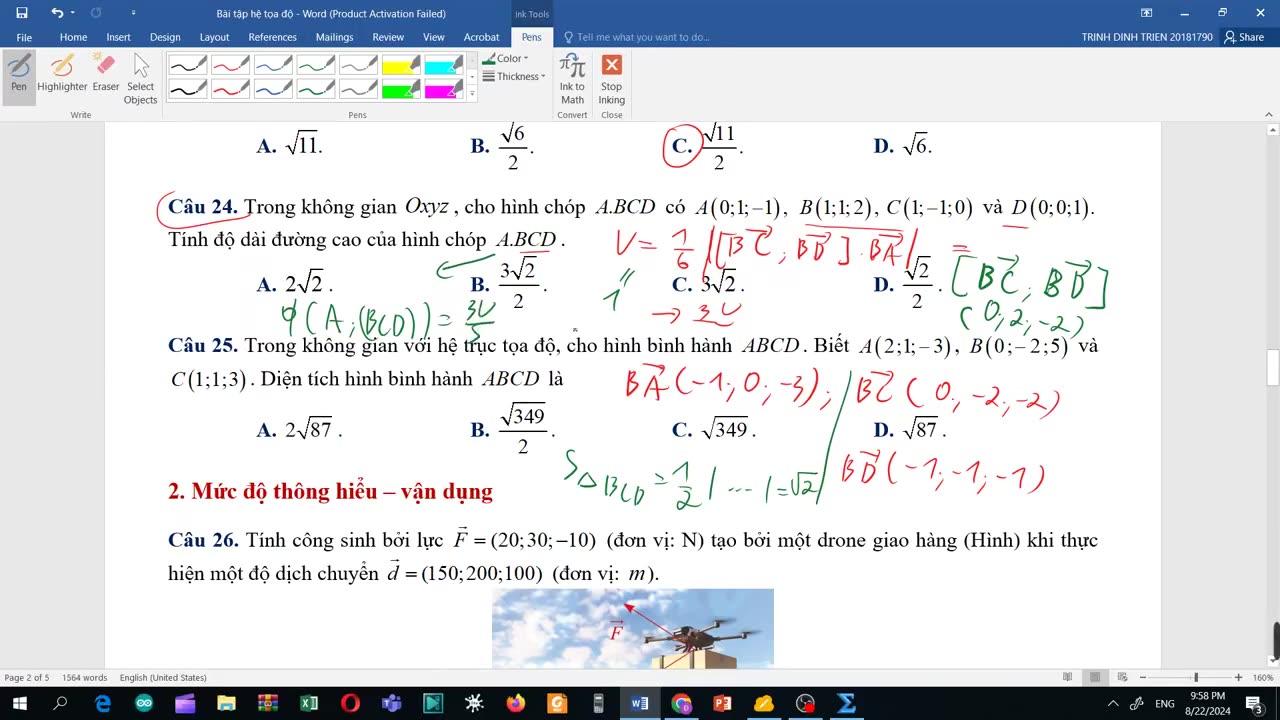Switch to the Design tab
1280x720 pixels.
(165, 37)
